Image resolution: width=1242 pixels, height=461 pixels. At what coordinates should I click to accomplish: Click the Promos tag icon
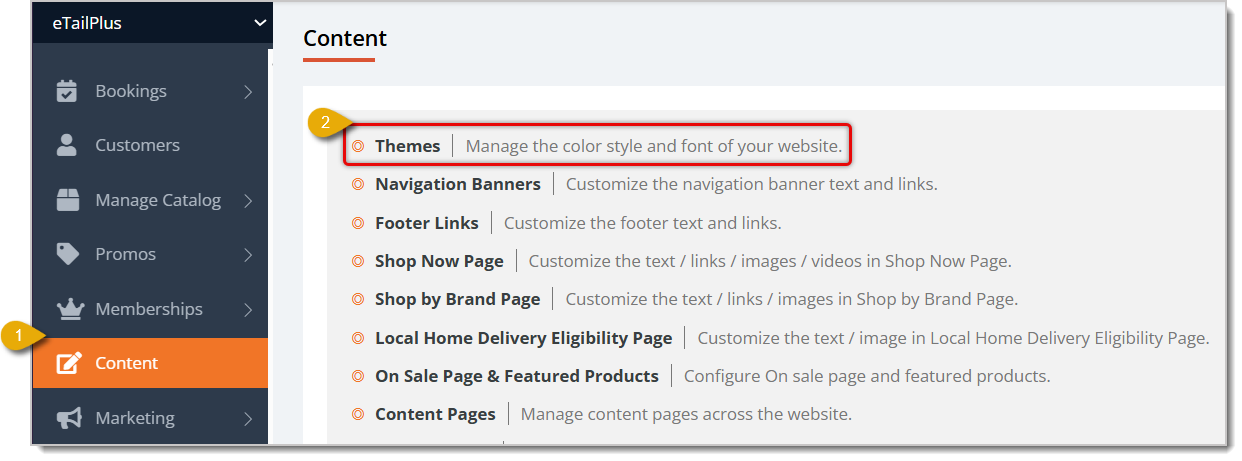(67, 254)
